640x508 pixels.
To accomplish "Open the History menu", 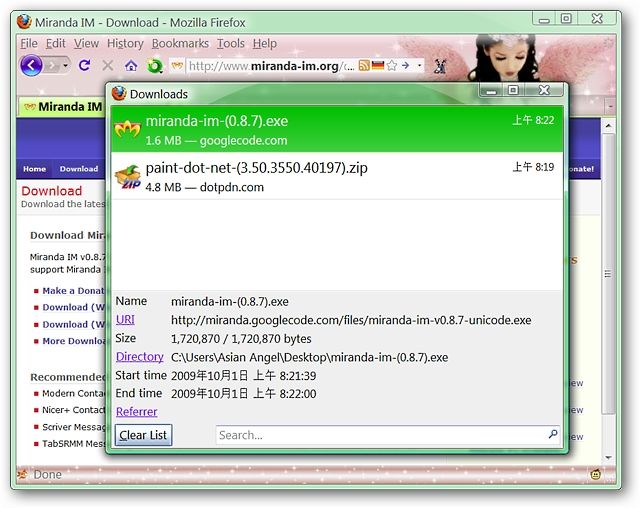I will pyautogui.click(x=125, y=43).
